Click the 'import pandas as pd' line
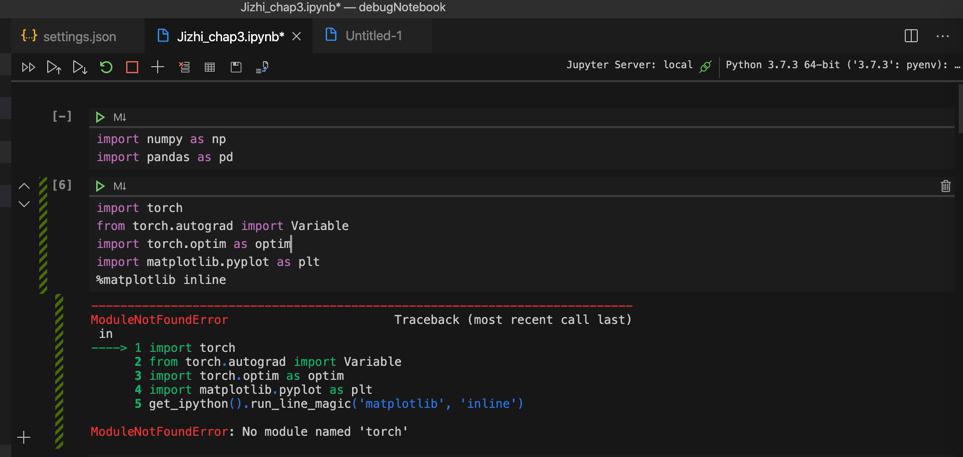 pyautogui.click(x=165, y=157)
